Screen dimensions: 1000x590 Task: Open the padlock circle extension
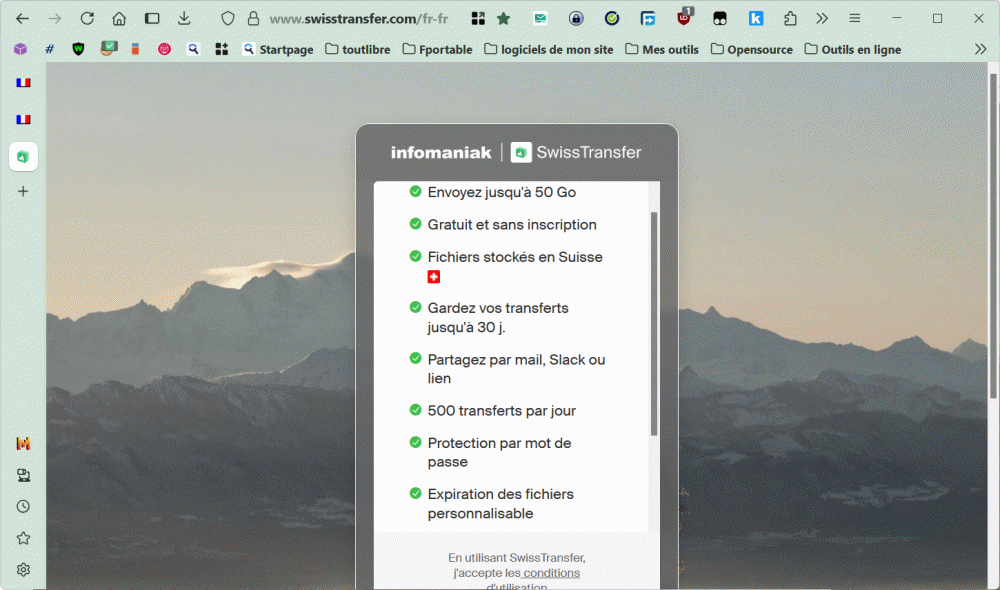coord(576,18)
